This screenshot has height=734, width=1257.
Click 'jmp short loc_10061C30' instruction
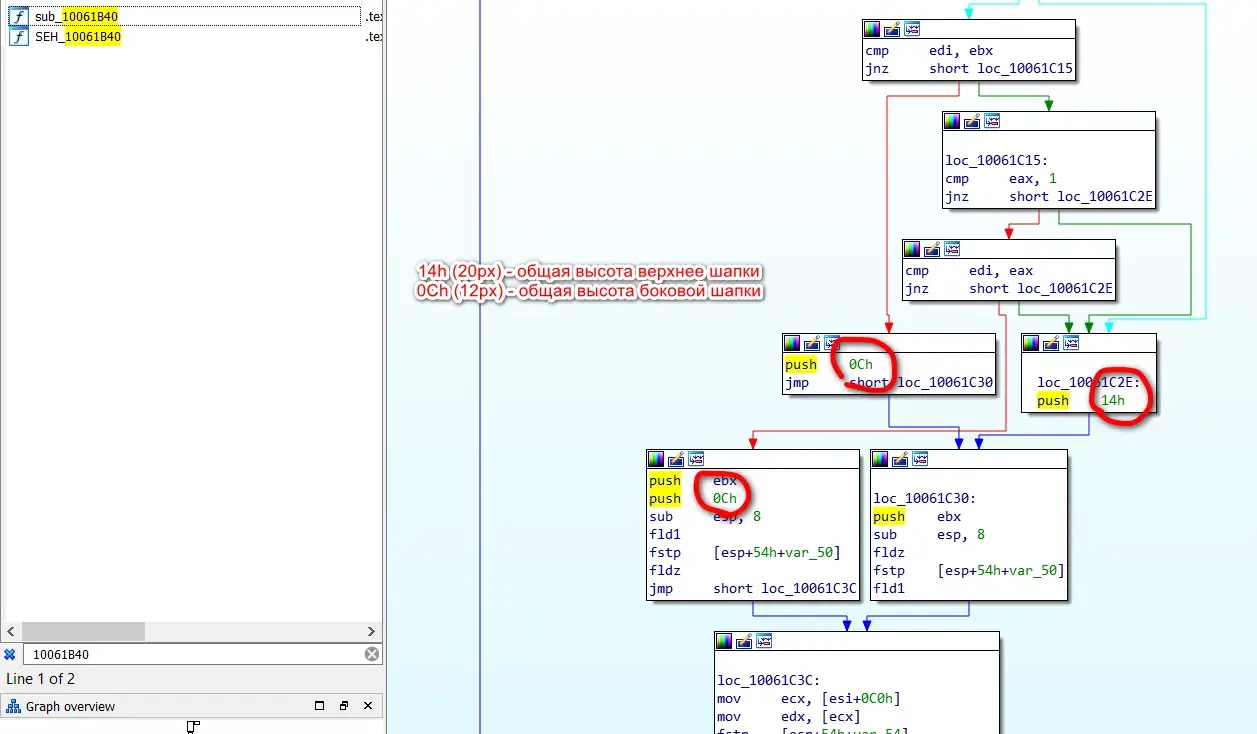[890, 383]
